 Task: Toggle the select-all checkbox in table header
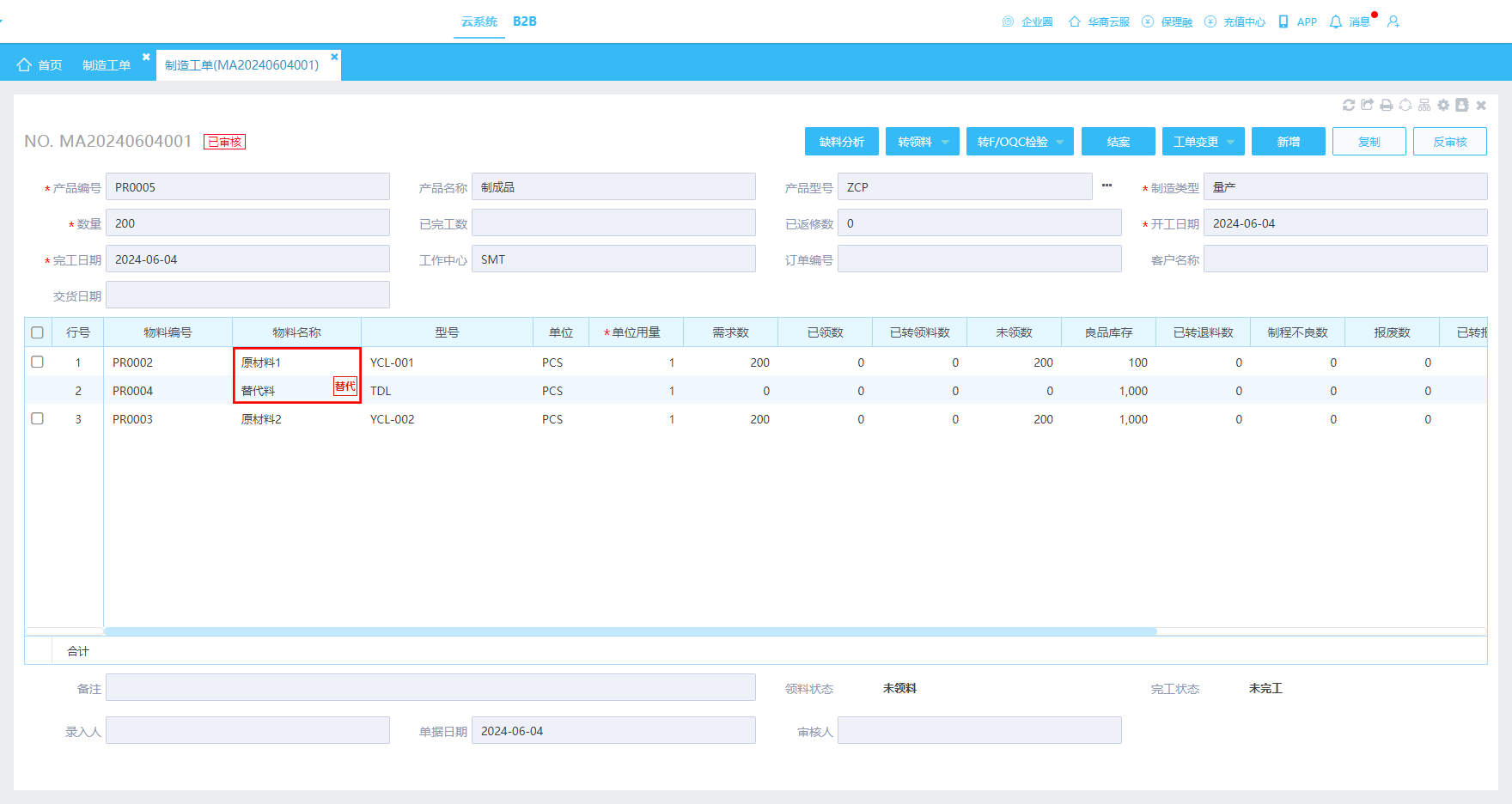pyautogui.click(x=37, y=332)
